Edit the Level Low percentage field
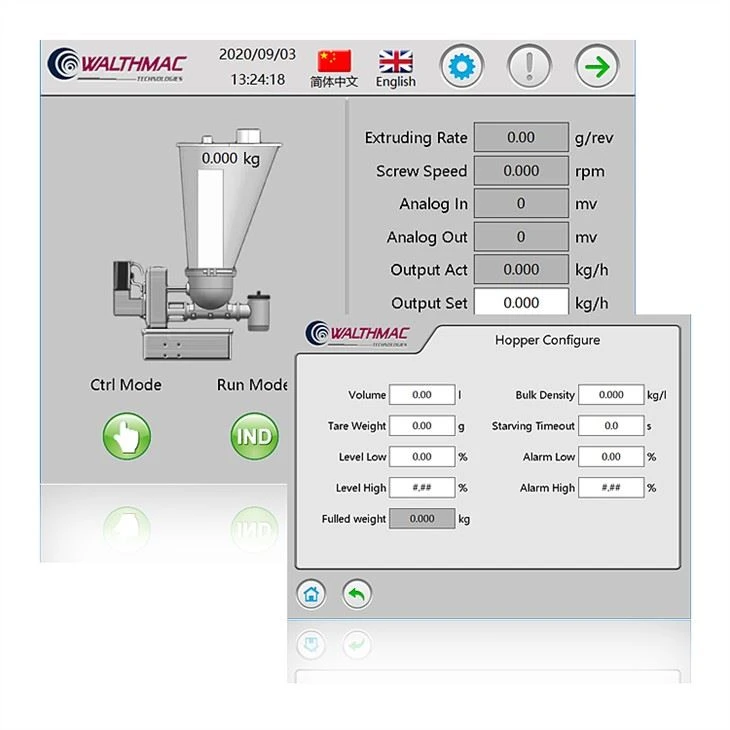This screenshot has height=730, width=730. (422, 457)
